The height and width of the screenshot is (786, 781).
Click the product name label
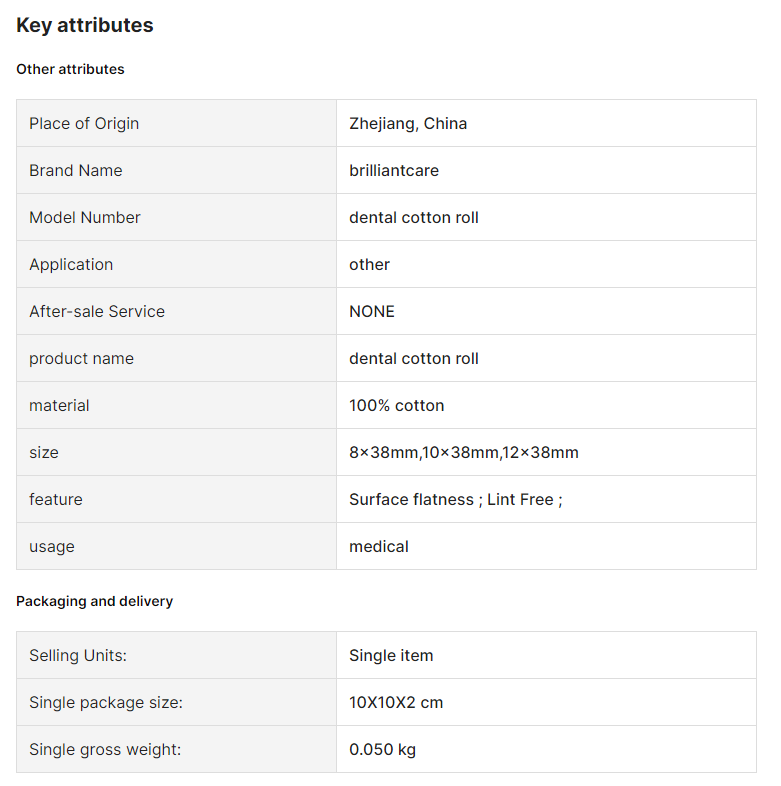(x=81, y=358)
